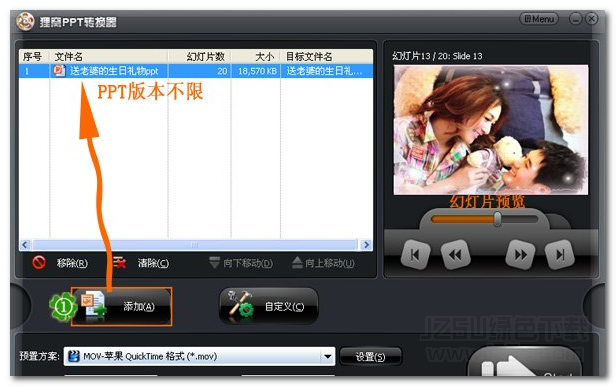The image size is (616, 387).
Task: Click the red 移除(R) remove icon
Action: pyautogui.click(x=39, y=262)
